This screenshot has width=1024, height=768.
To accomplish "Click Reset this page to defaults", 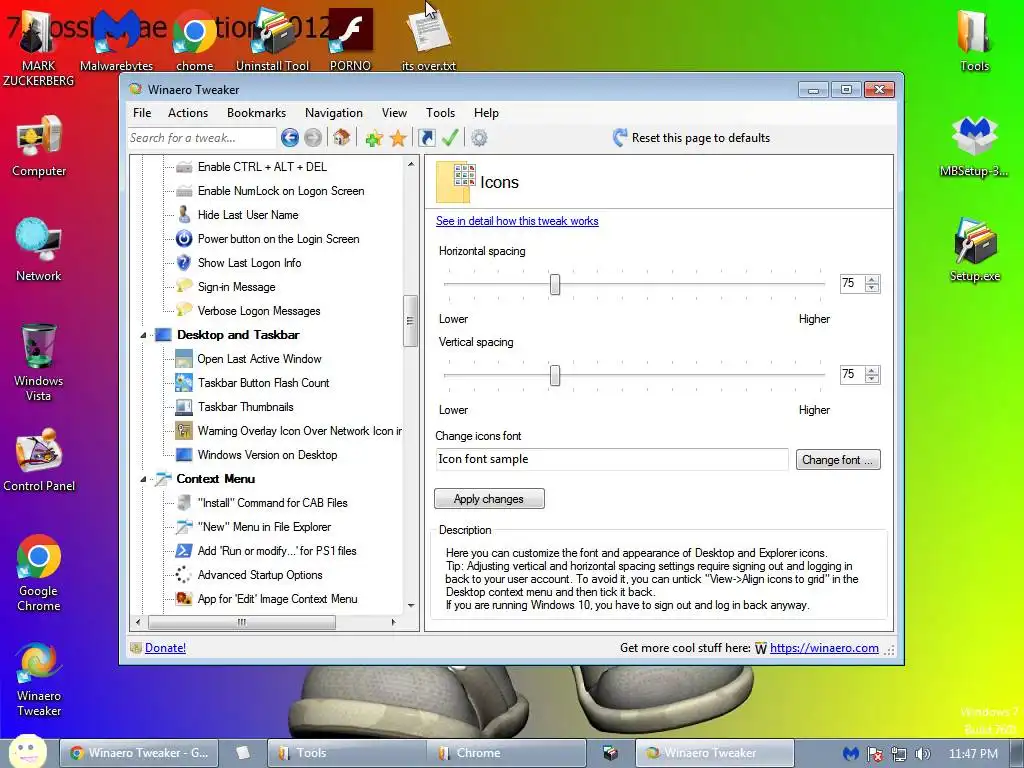I will click(x=692, y=138).
